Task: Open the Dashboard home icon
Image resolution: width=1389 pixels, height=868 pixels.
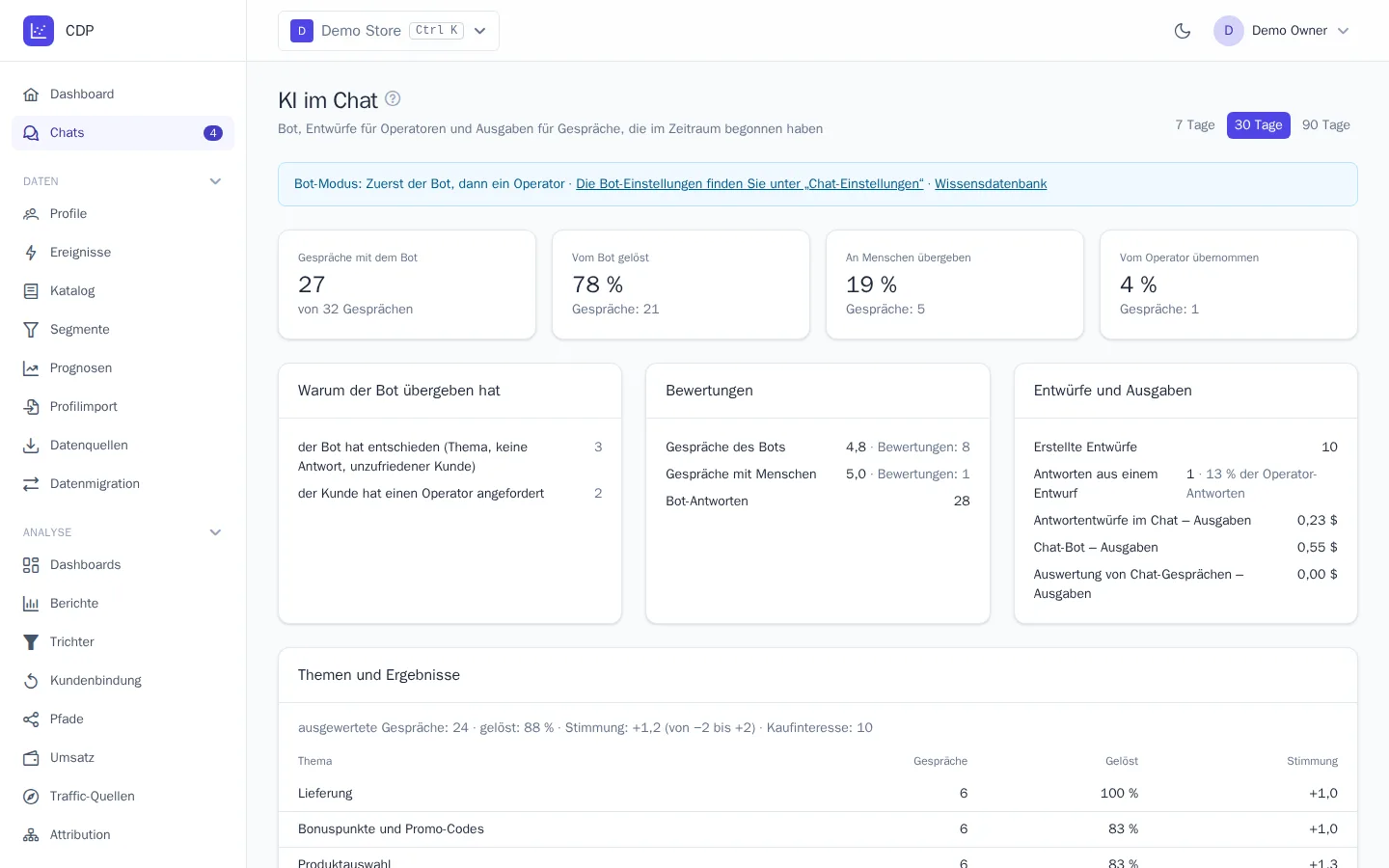Action: (x=31, y=95)
